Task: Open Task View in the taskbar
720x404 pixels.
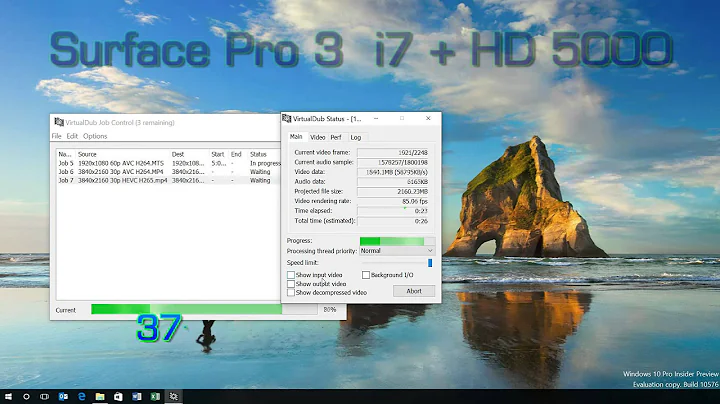Action: pyautogui.click(x=45, y=396)
